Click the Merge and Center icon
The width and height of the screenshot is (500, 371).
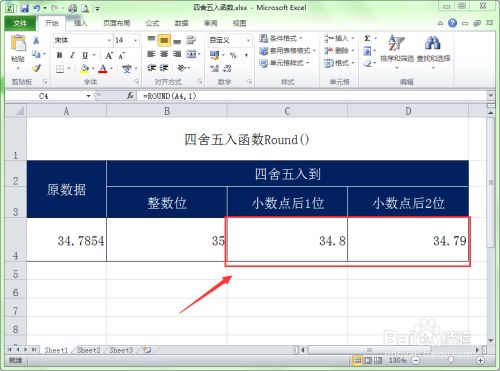point(191,54)
